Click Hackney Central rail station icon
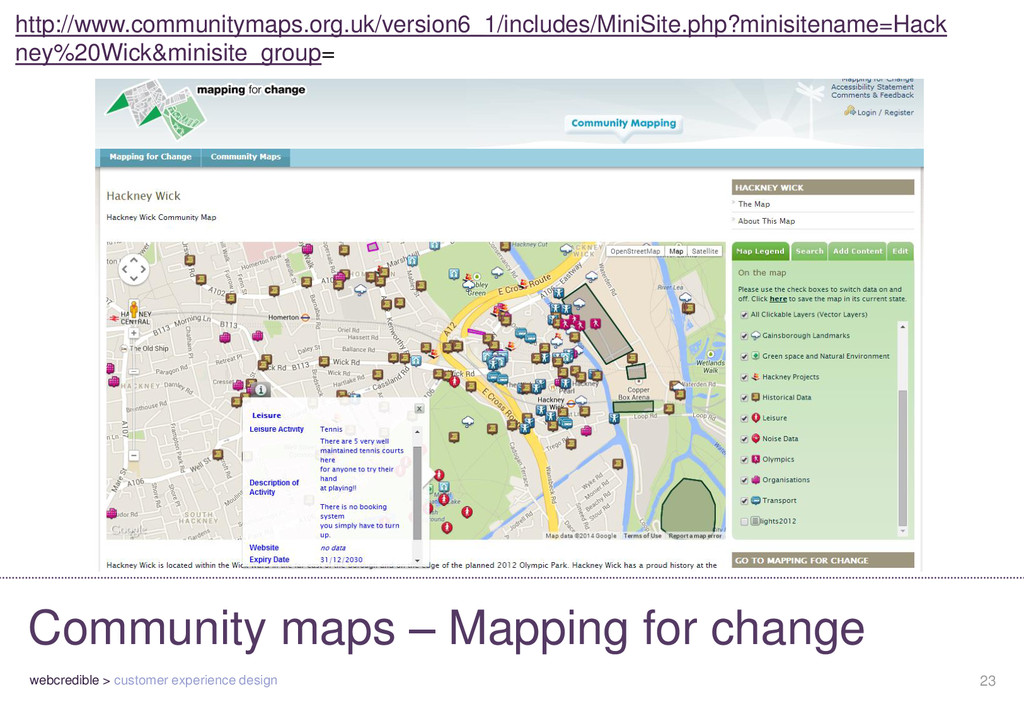 (x=114, y=316)
